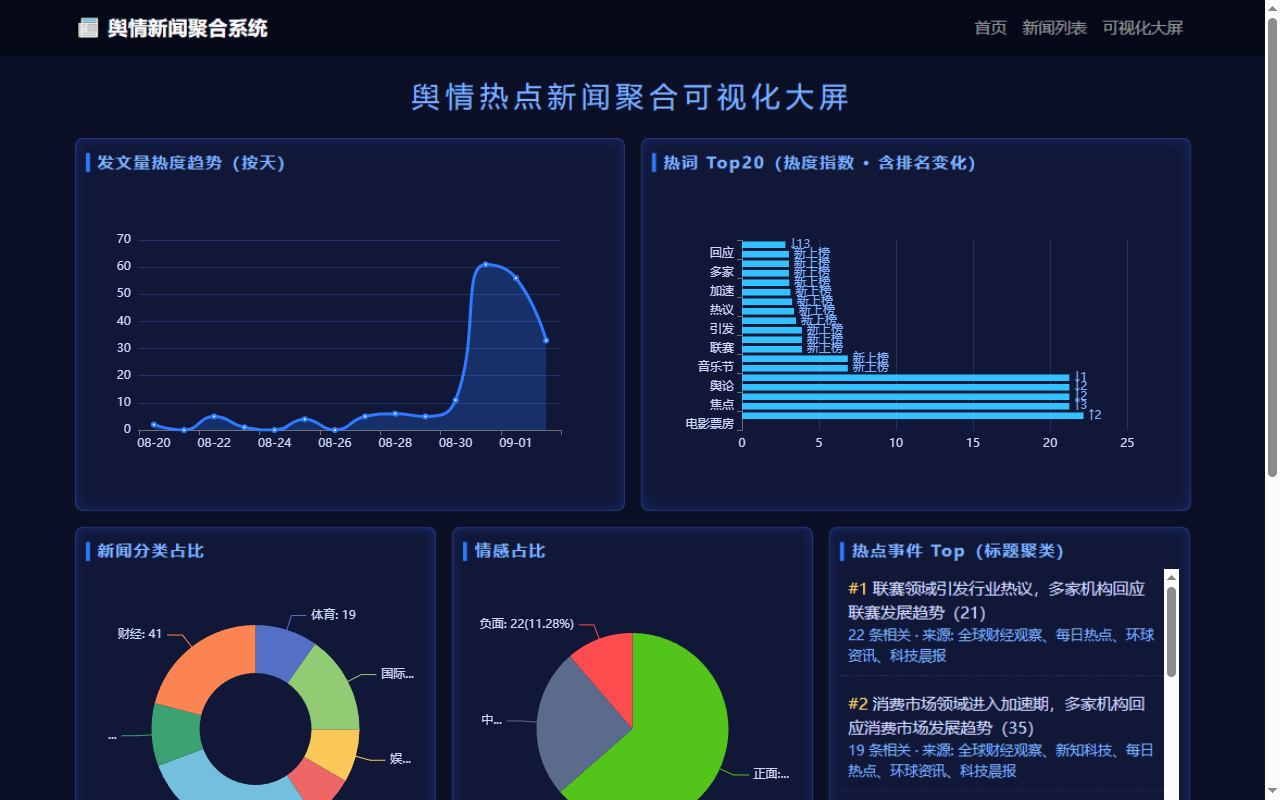Click the 08-30 x-axis label on trend chart
This screenshot has height=800, width=1280.
[x=455, y=442]
